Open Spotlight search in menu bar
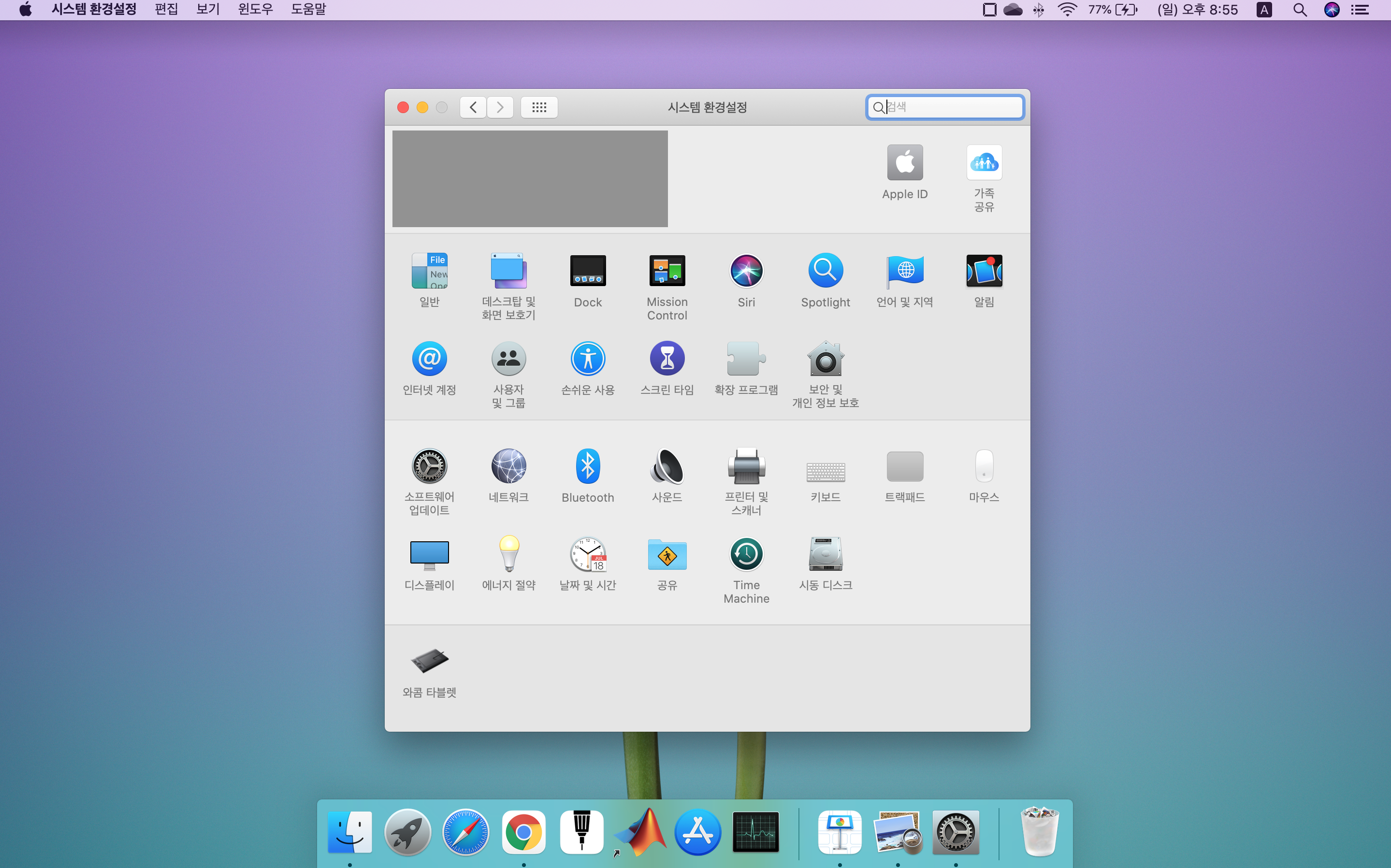1391x868 pixels. point(1300,10)
